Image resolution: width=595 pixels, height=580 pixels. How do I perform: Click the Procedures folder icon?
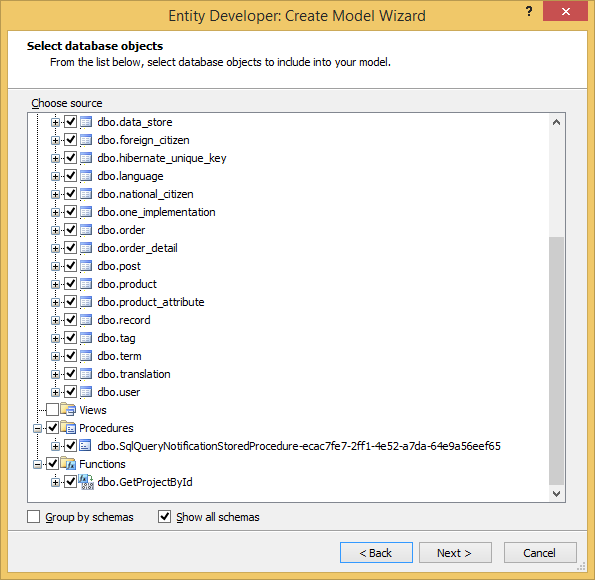(68, 428)
